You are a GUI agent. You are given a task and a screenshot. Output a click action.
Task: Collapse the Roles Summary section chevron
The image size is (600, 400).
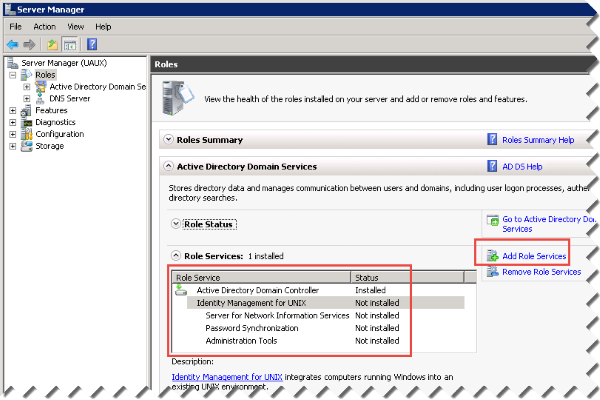click(169, 140)
